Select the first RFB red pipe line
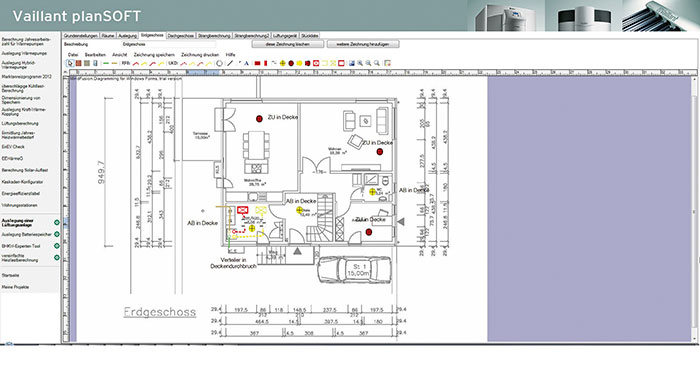 [136, 63]
